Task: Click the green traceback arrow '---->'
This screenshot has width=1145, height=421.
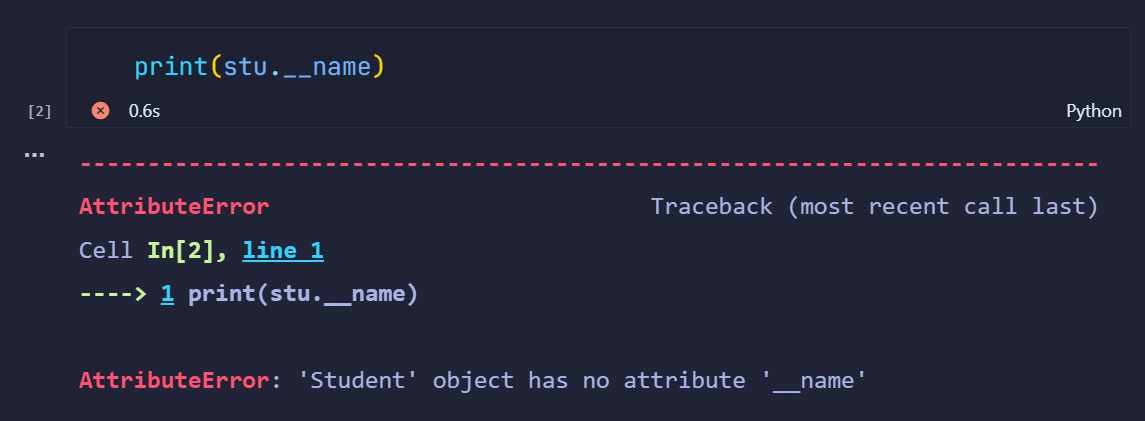Action: tap(113, 294)
